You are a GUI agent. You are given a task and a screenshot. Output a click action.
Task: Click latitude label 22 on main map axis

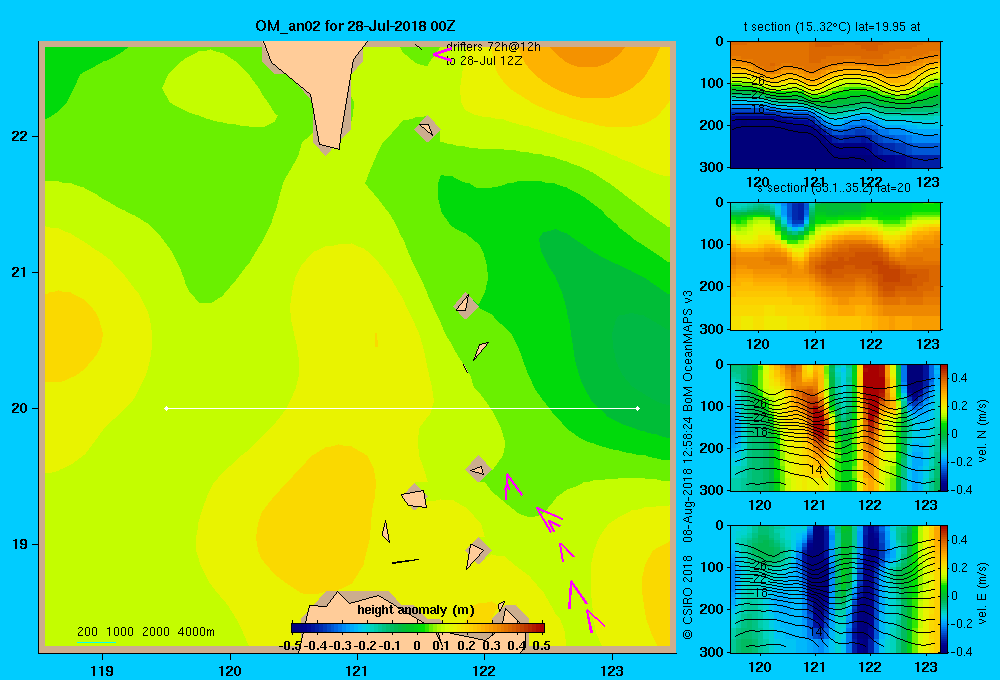[x=20, y=137]
